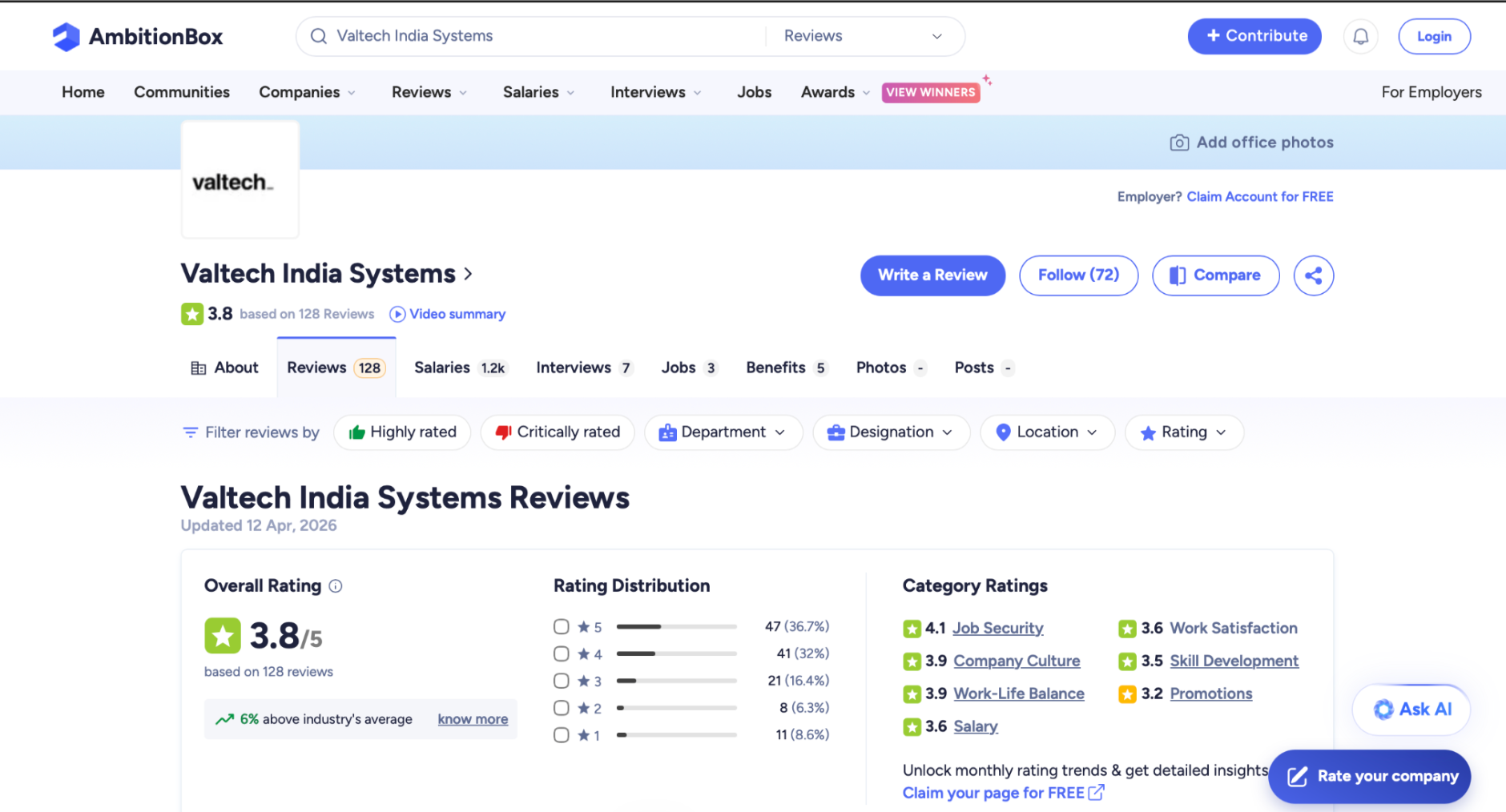Tick the 3-star rating checkbox
The height and width of the screenshot is (812, 1506).
[x=562, y=681]
